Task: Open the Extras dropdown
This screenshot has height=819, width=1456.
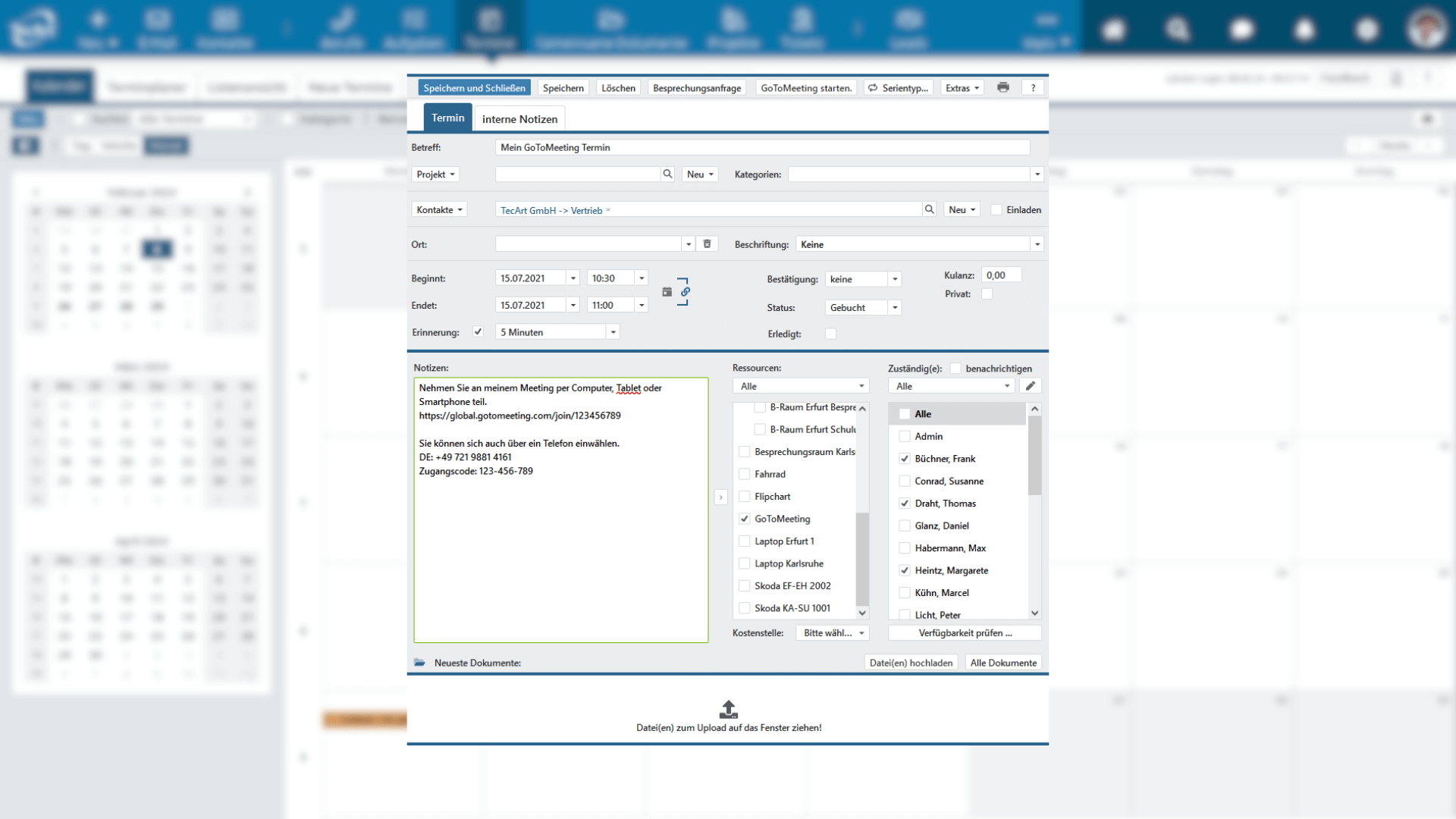Action: 961,87
